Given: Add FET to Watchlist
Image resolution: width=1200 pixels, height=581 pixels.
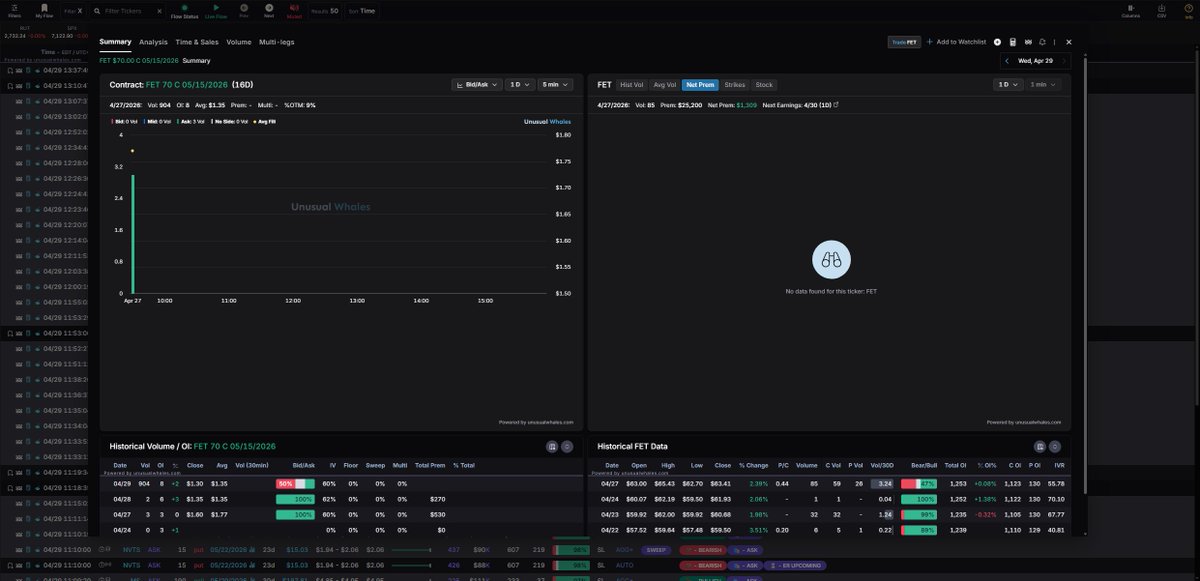Looking at the screenshot, I should click(957, 42).
